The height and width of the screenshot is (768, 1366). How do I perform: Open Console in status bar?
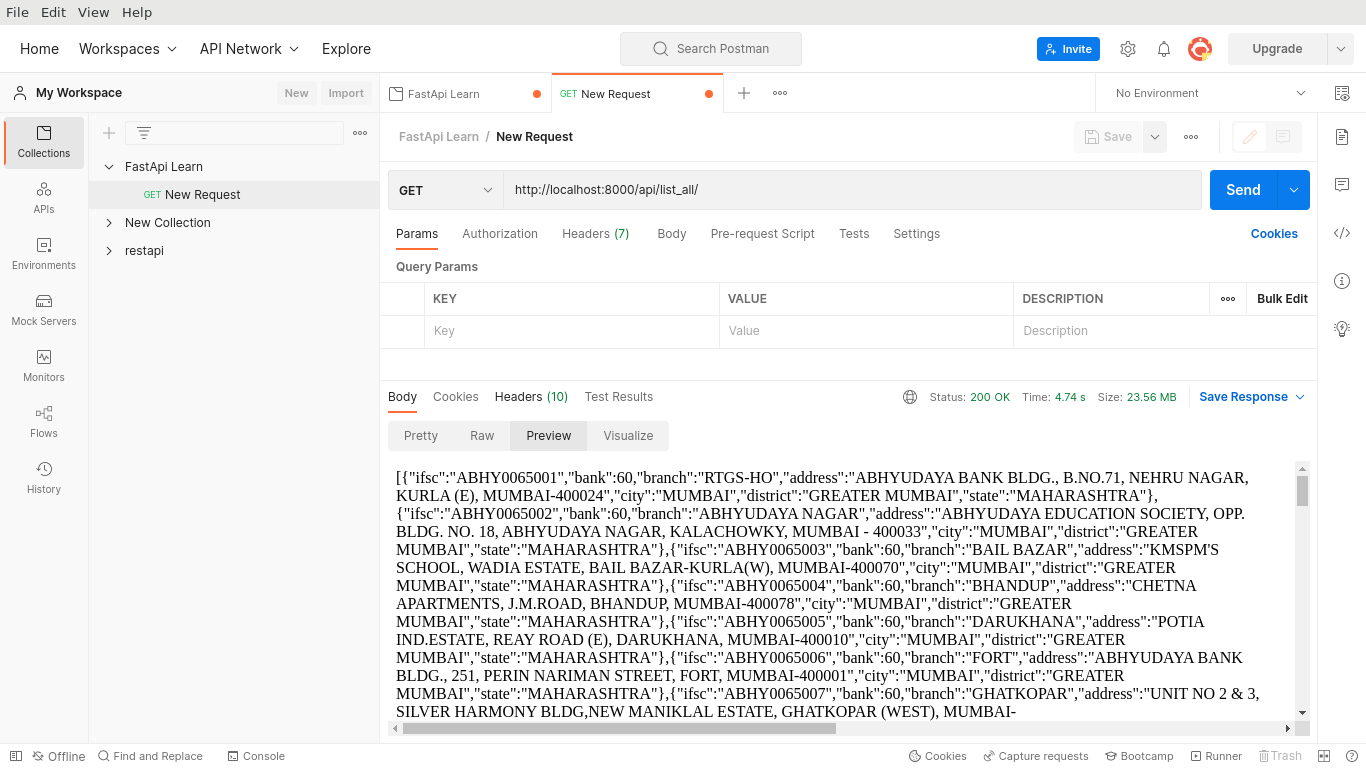(256, 756)
